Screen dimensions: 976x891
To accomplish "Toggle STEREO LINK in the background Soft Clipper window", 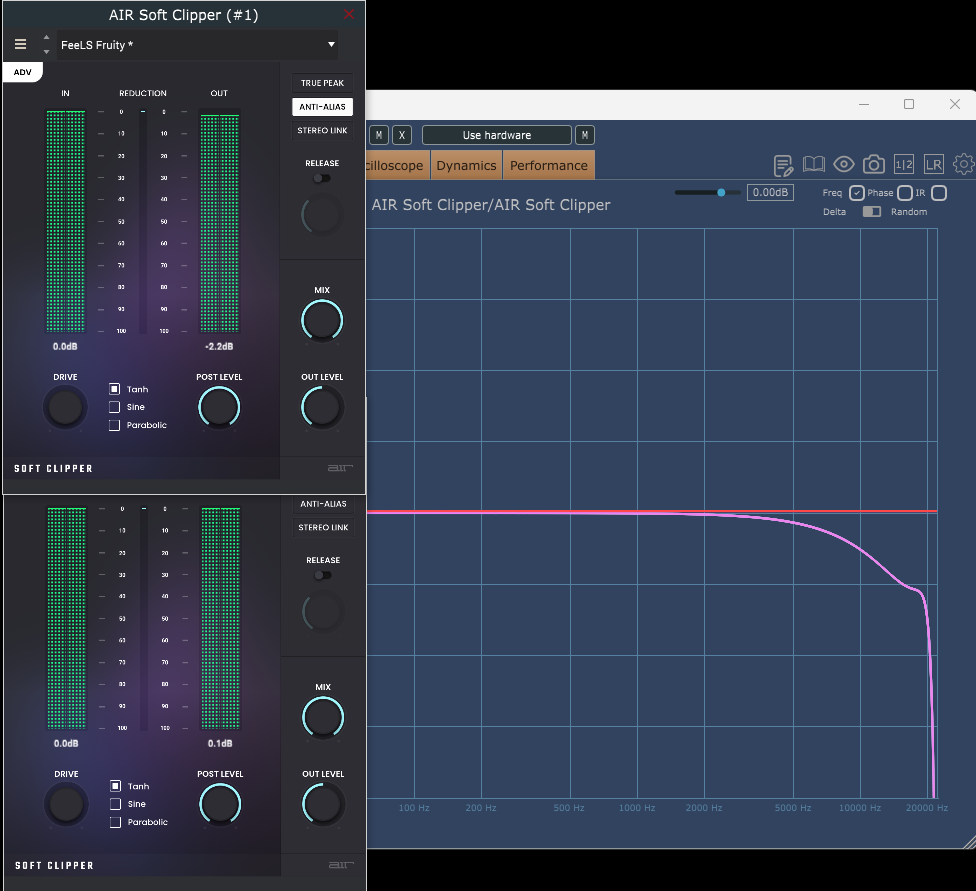I will [x=324, y=527].
